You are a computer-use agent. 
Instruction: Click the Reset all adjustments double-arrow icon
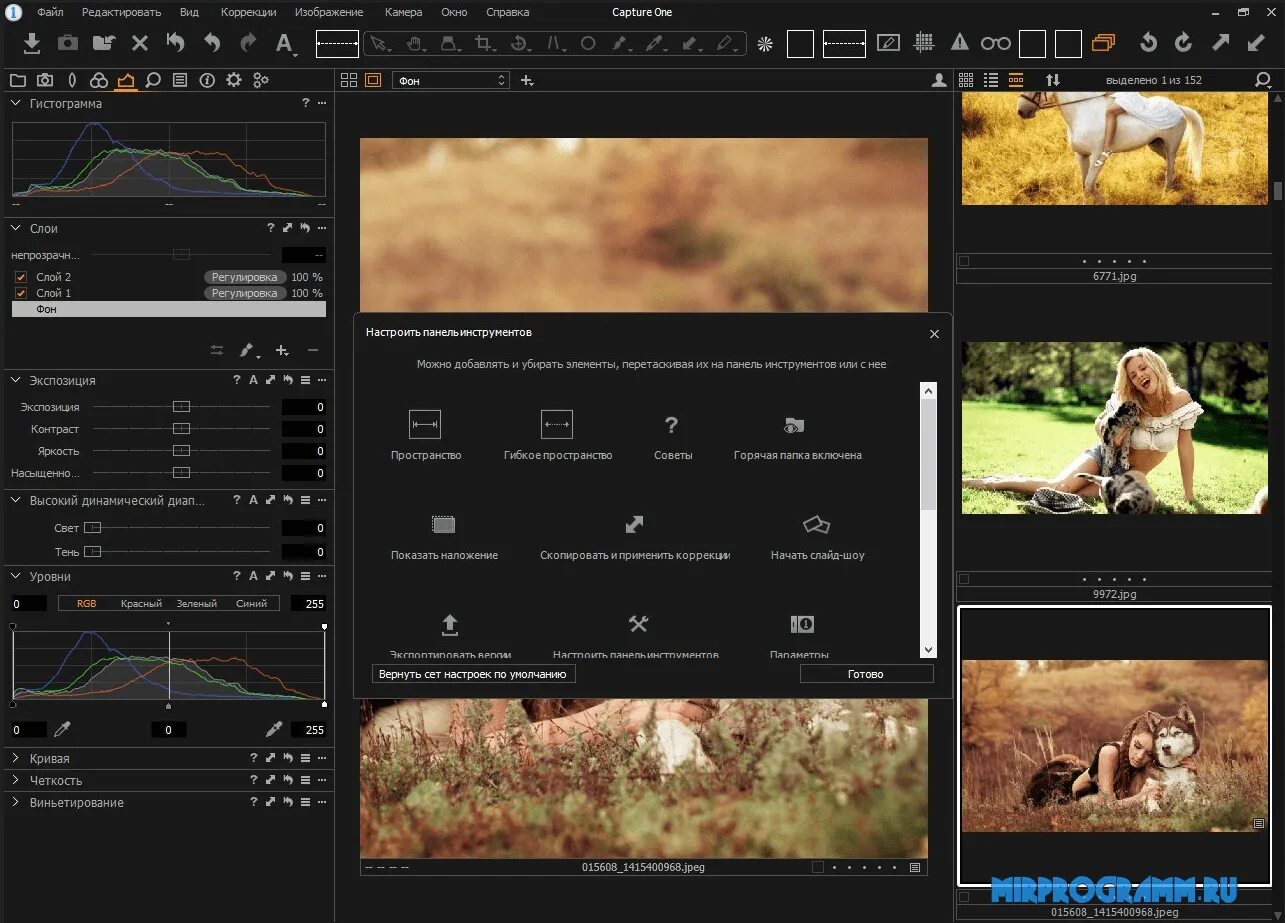[x=176, y=42]
